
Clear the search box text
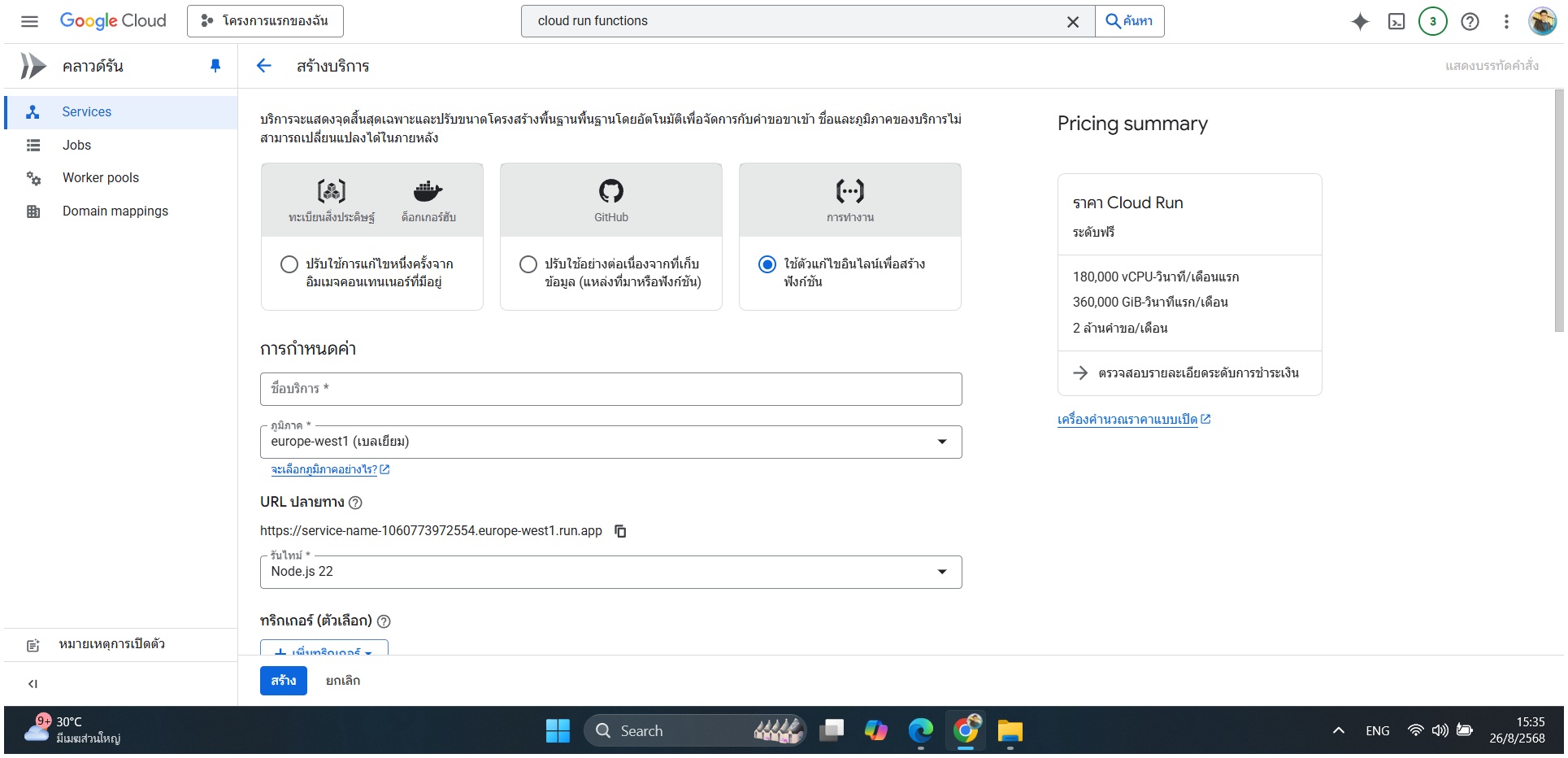click(1073, 22)
